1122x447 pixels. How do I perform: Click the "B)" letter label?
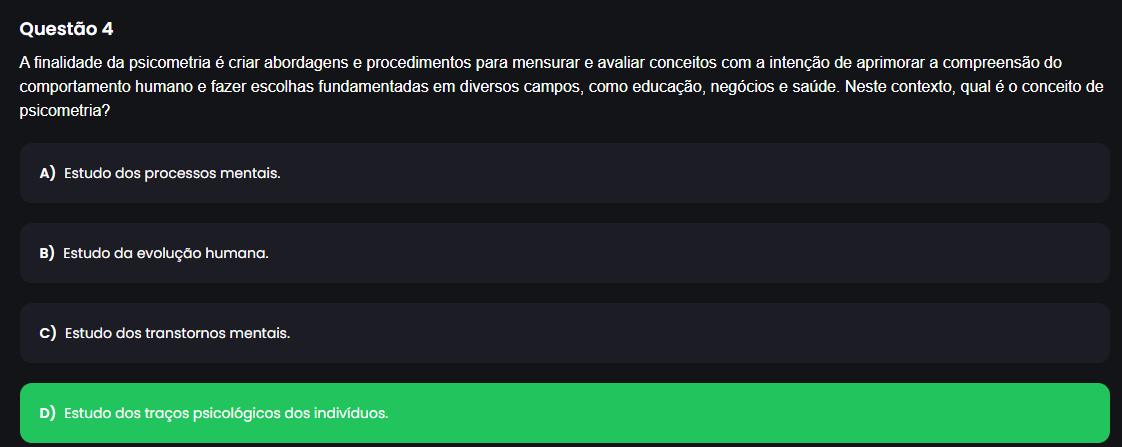[47, 253]
